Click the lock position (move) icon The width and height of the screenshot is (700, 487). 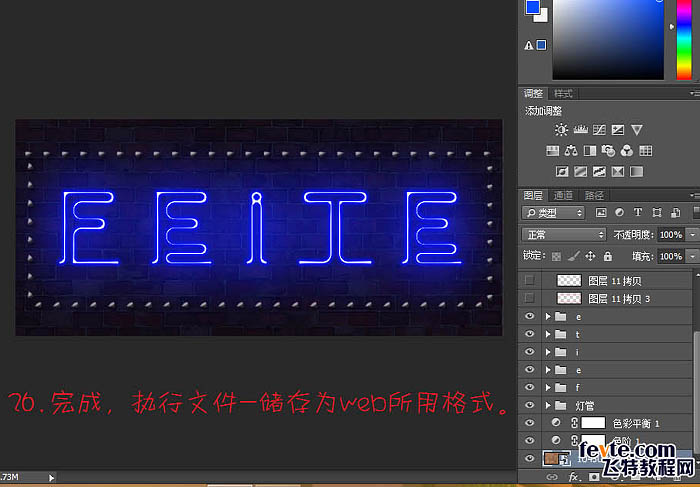[589, 255]
